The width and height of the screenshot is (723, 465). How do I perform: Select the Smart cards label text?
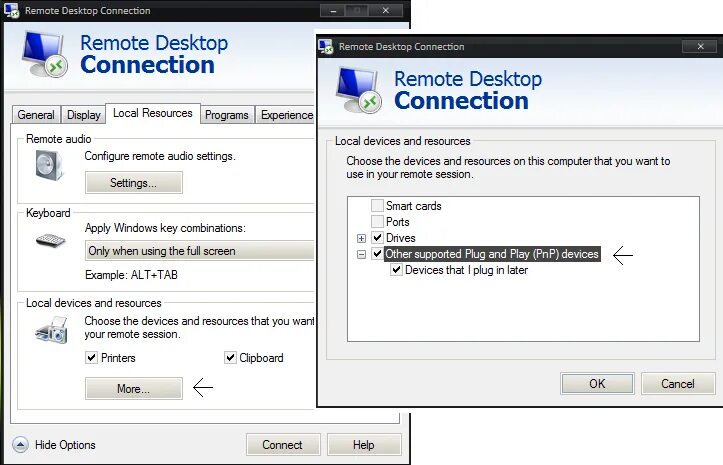click(x=414, y=206)
